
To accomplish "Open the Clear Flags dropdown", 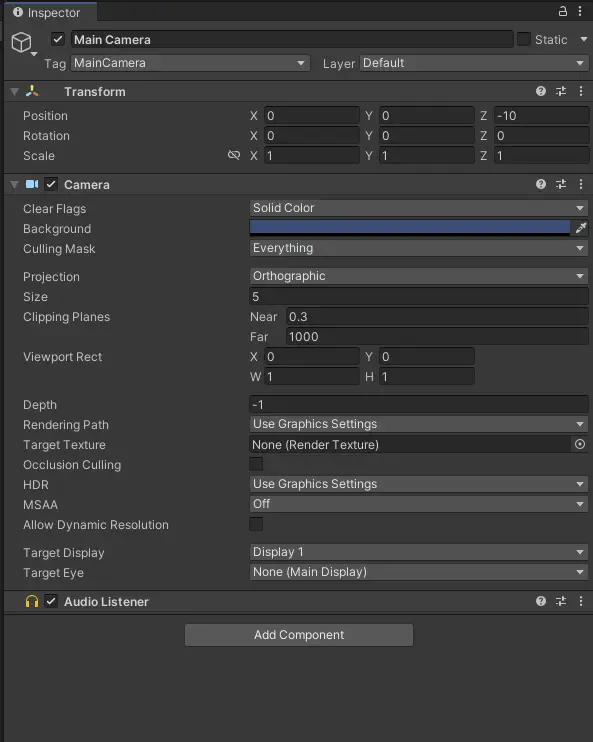I will pyautogui.click(x=418, y=208).
